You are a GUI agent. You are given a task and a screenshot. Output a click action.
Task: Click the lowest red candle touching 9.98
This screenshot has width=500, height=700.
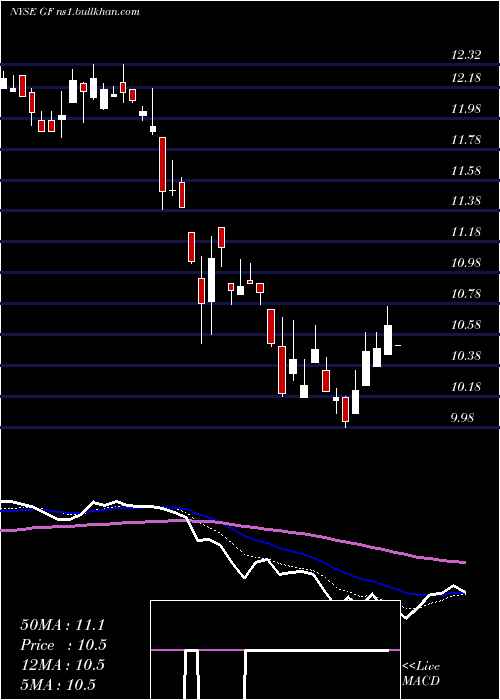coord(345,410)
